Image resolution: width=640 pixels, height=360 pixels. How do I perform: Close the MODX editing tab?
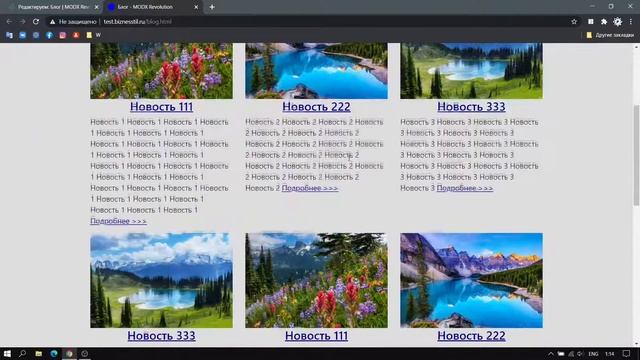(97, 7)
